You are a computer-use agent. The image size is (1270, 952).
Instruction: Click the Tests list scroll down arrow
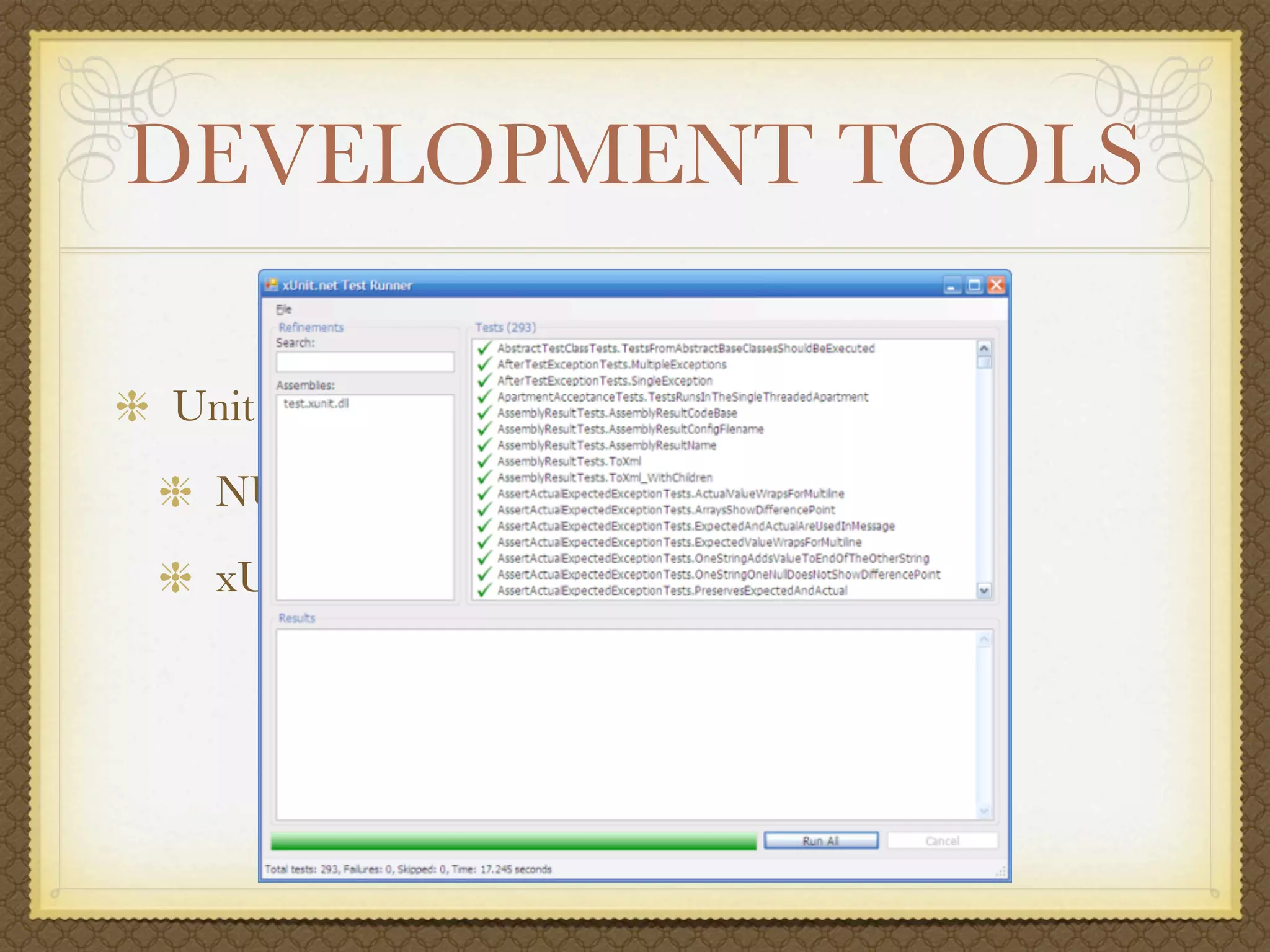tap(984, 591)
